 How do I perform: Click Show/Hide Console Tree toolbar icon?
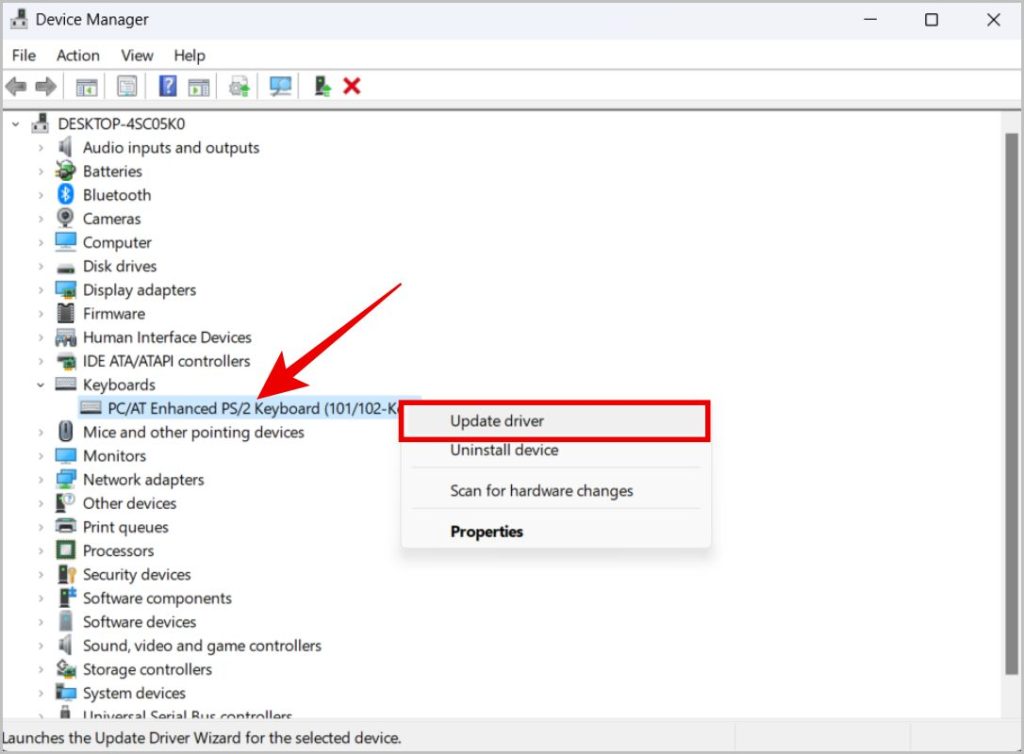[x=86, y=86]
